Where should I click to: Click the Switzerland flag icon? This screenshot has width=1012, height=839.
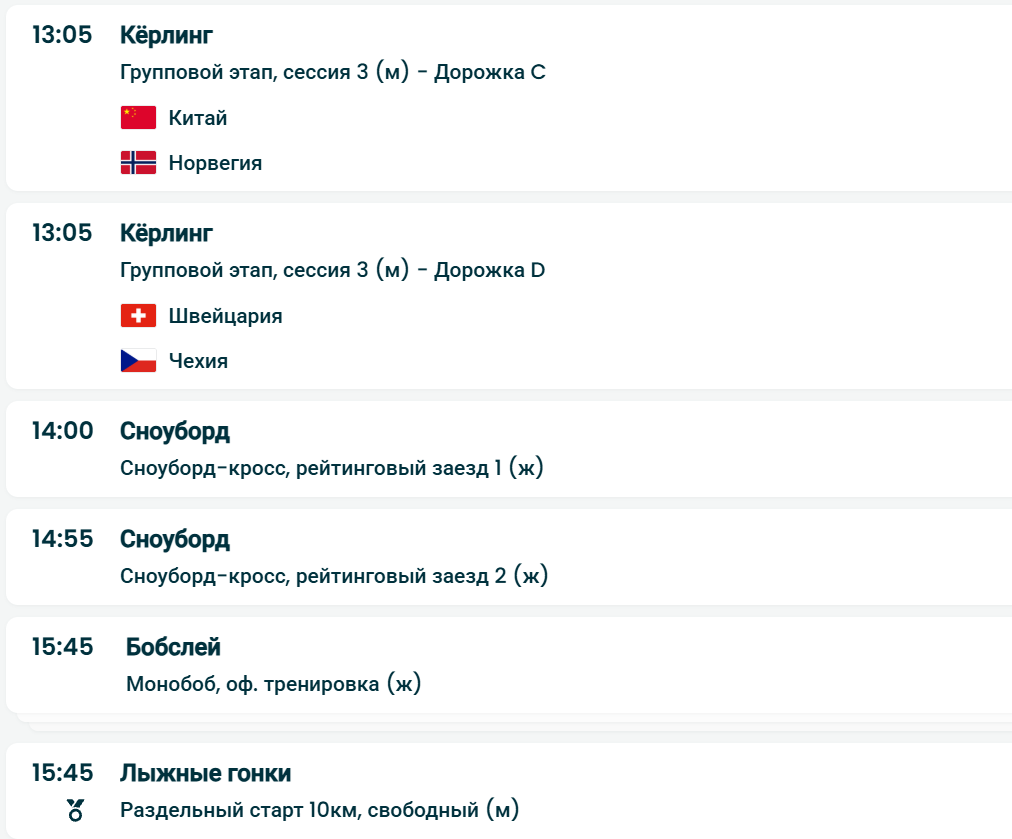[x=138, y=316]
